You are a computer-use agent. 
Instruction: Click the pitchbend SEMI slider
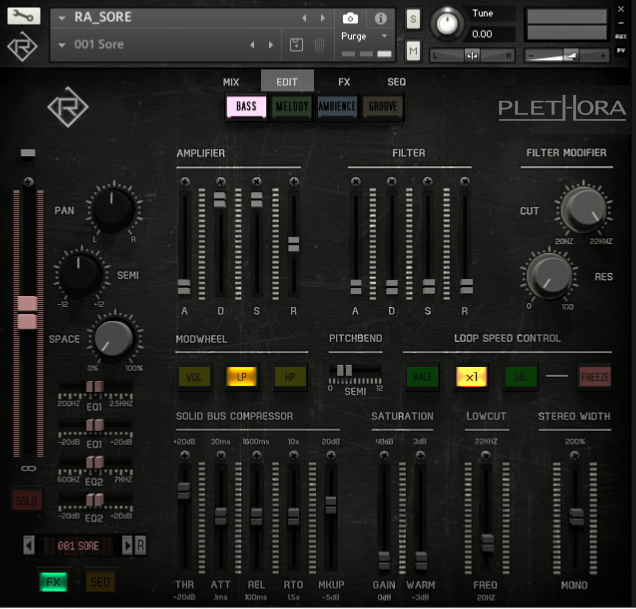click(355, 370)
